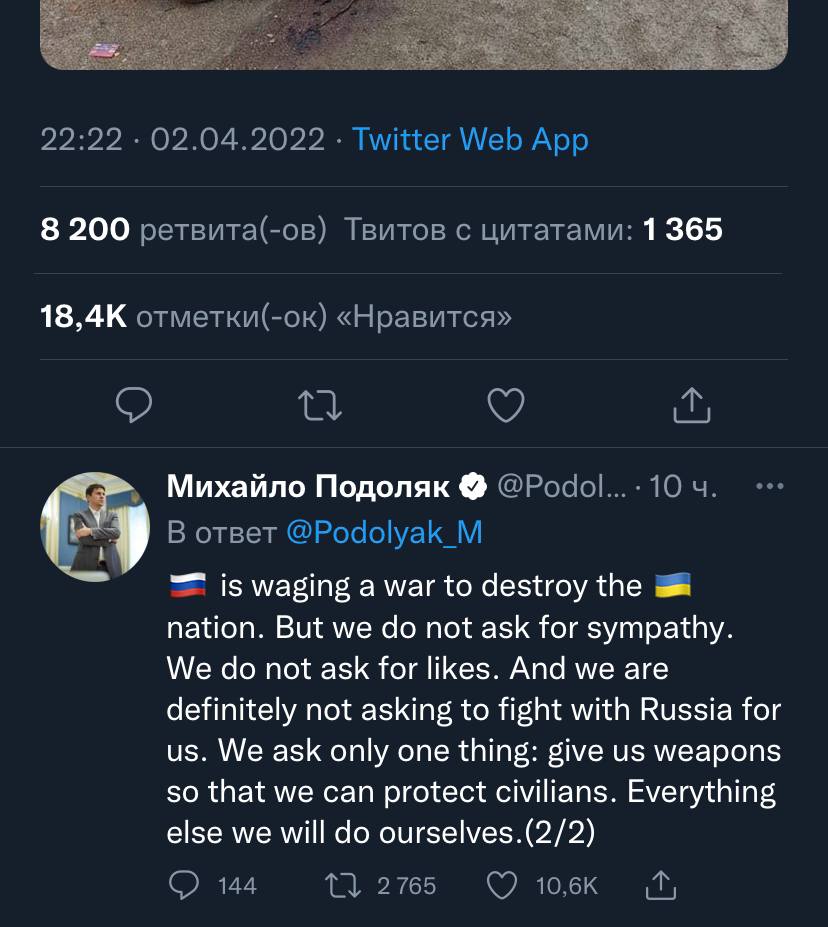The image size is (828, 927).
Task: Open Михайло Подоляк's profile avatar
Action: tap(95, 527)
